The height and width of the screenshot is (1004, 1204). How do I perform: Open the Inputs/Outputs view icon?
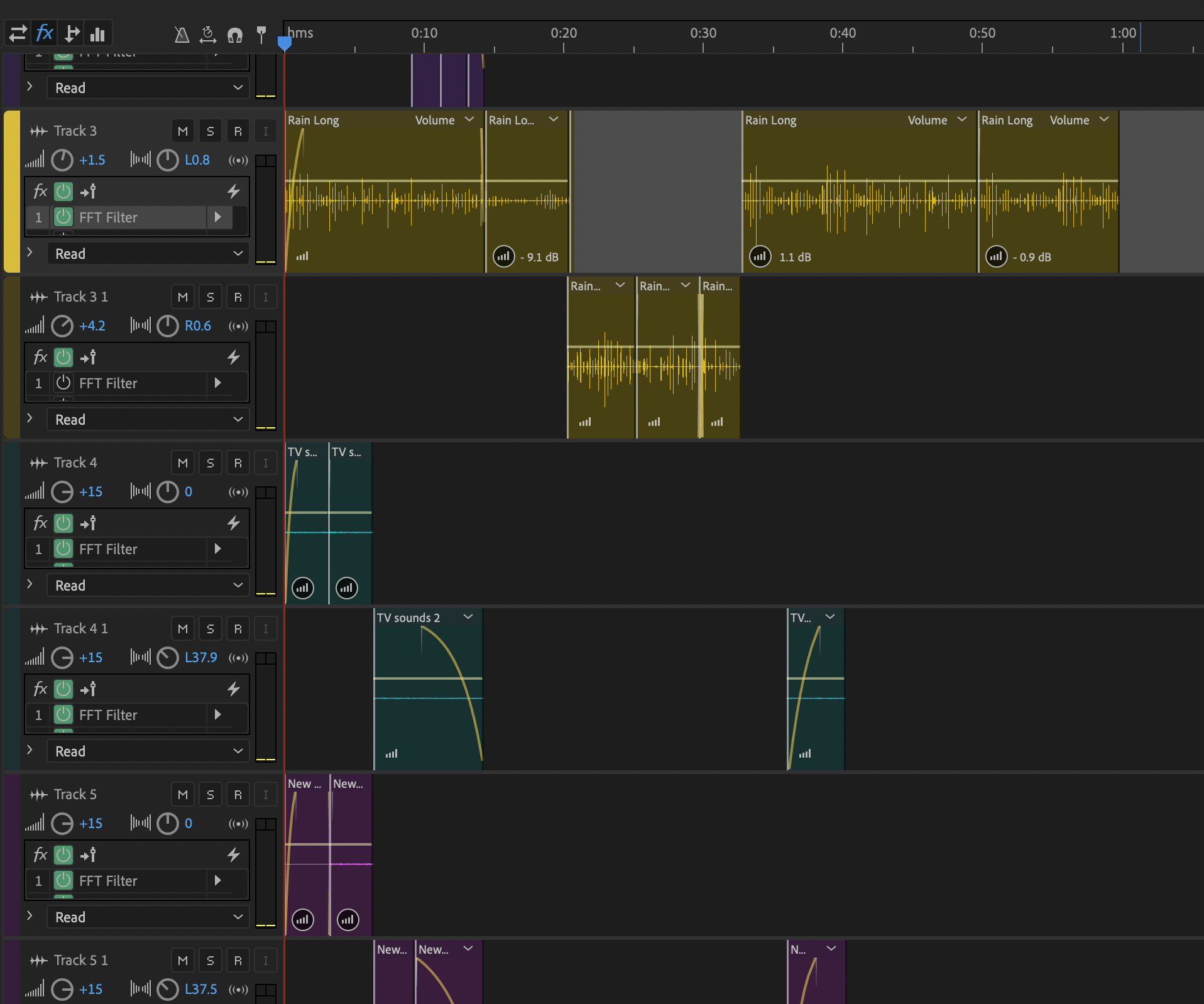(18, 33)
